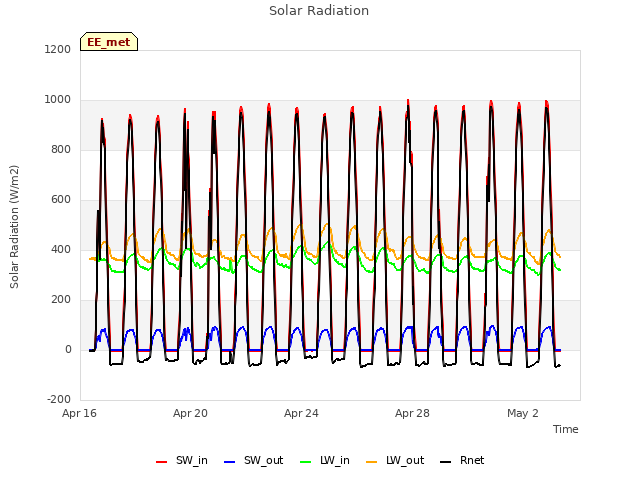
Task: Click the EE_met annotation label
Action: click(x=109, y=42)
